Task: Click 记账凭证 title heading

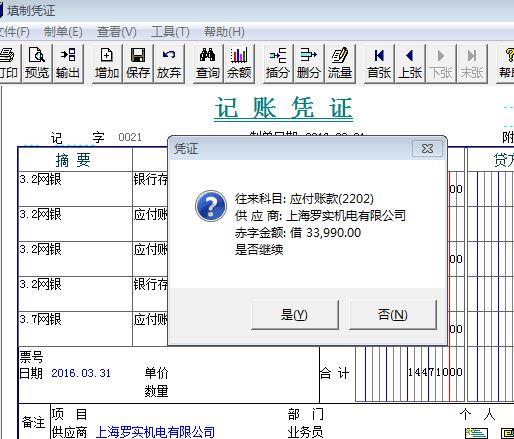Action: [x=284, y=108]
